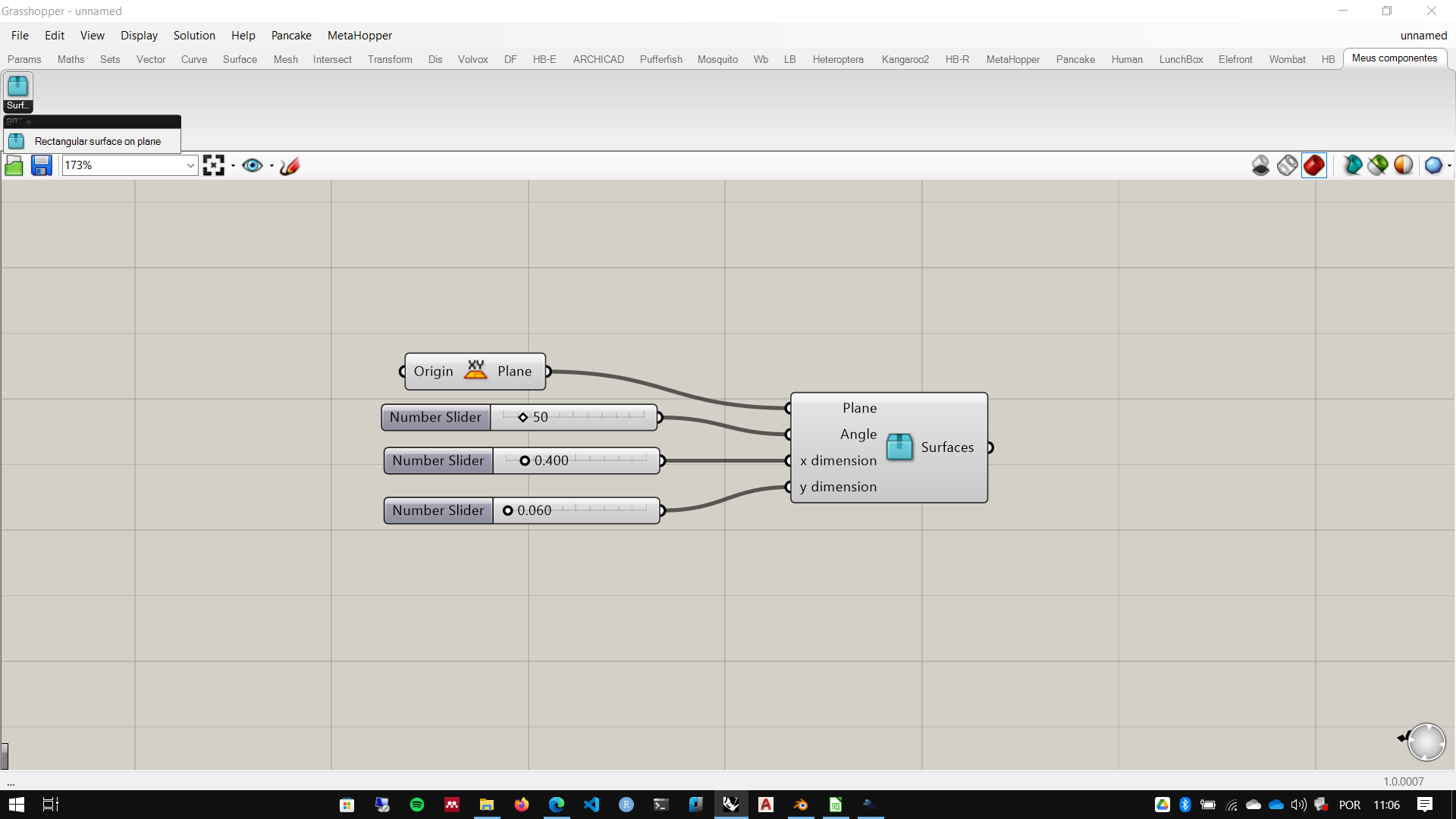Screen dimensions: 1456x819
Task: Open Windows Start menu
Action: [x=17, y=805]
